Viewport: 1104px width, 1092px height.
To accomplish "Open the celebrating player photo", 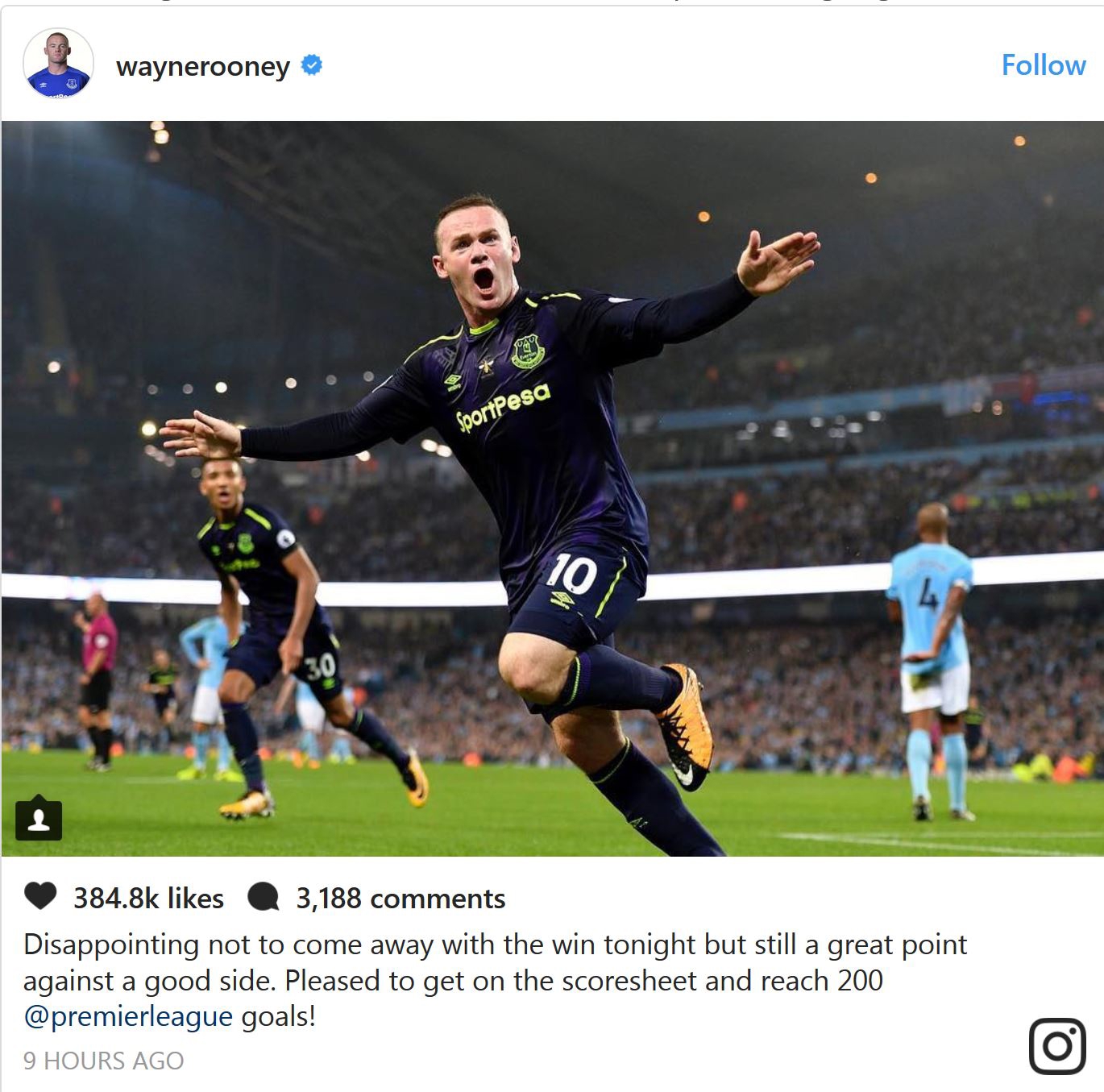I will [552, 488].
